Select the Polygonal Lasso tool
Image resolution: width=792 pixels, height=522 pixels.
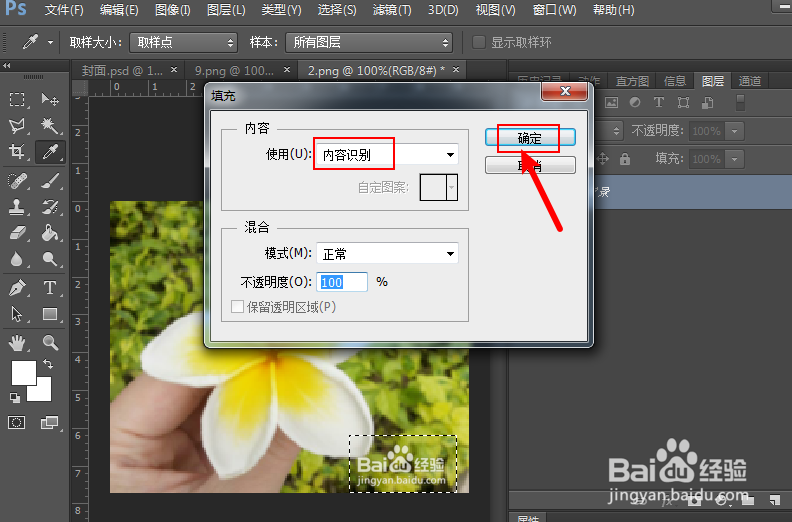(x=17, y=125)
